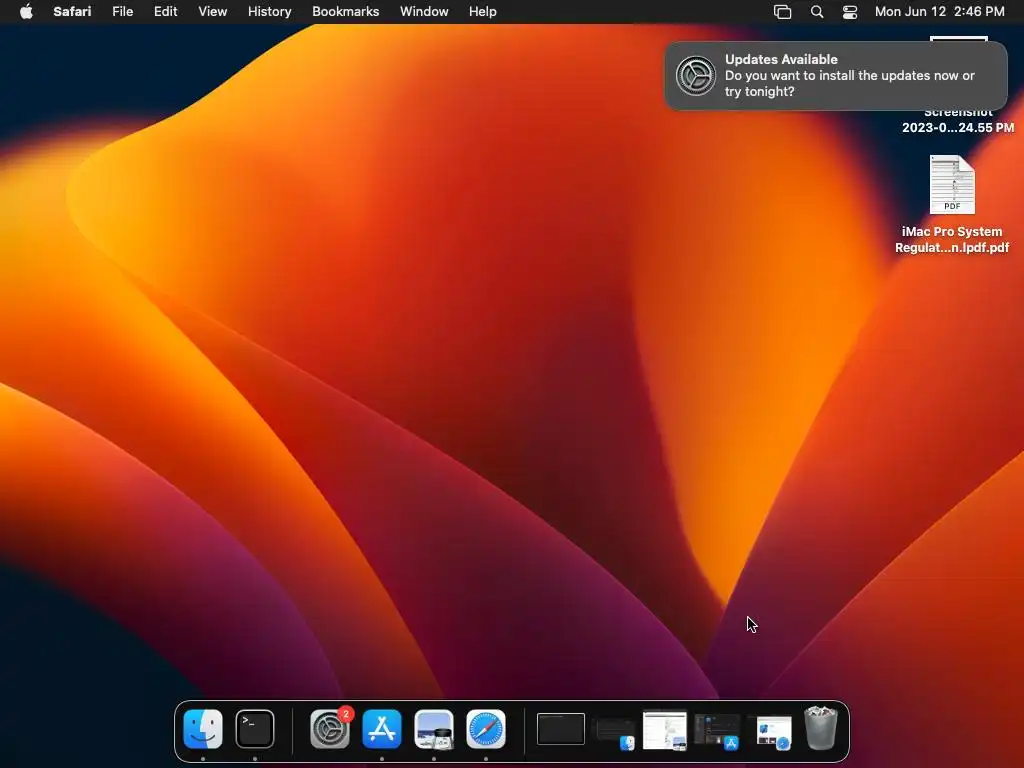Open System Settings with the red badge

click(x=330, y=729)
